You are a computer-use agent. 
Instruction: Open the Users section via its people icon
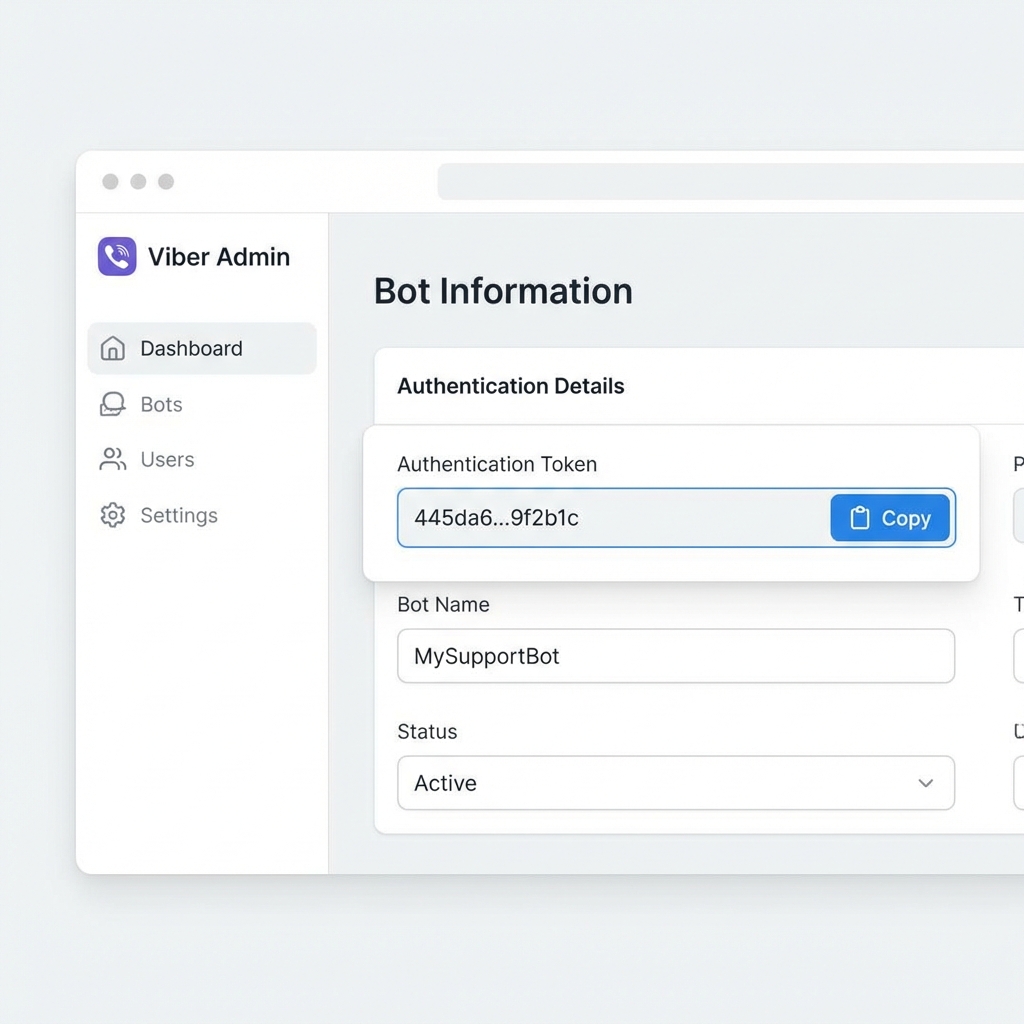111,459
